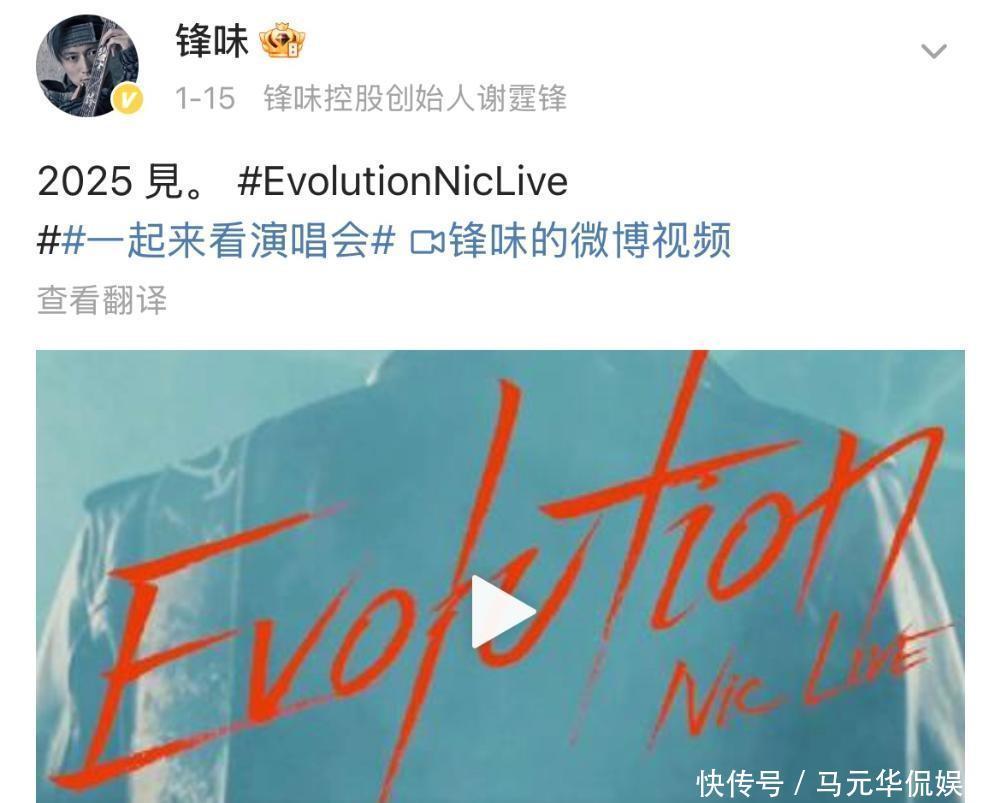Select the post date 1-15
Image resolution: width=1000 pixels, height=803 pixels.
click(x=205, y=99)
